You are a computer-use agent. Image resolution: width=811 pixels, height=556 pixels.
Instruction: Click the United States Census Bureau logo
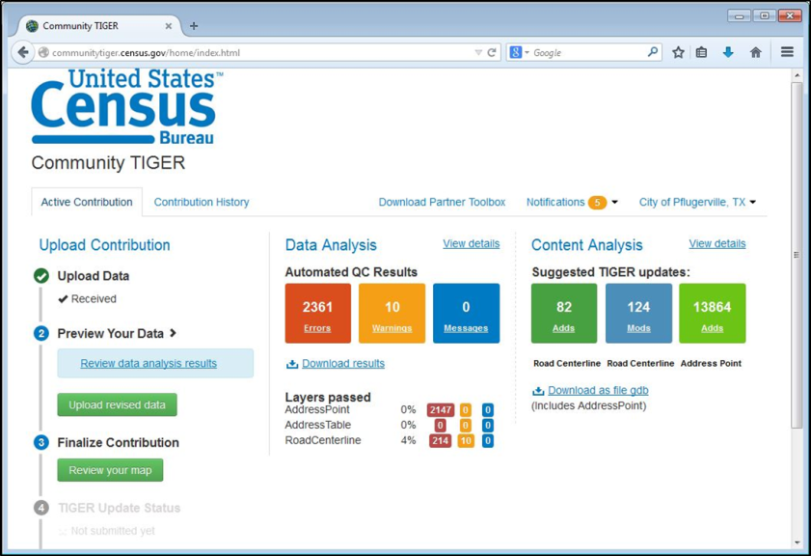pyautogui.click(x=127, y=107)
